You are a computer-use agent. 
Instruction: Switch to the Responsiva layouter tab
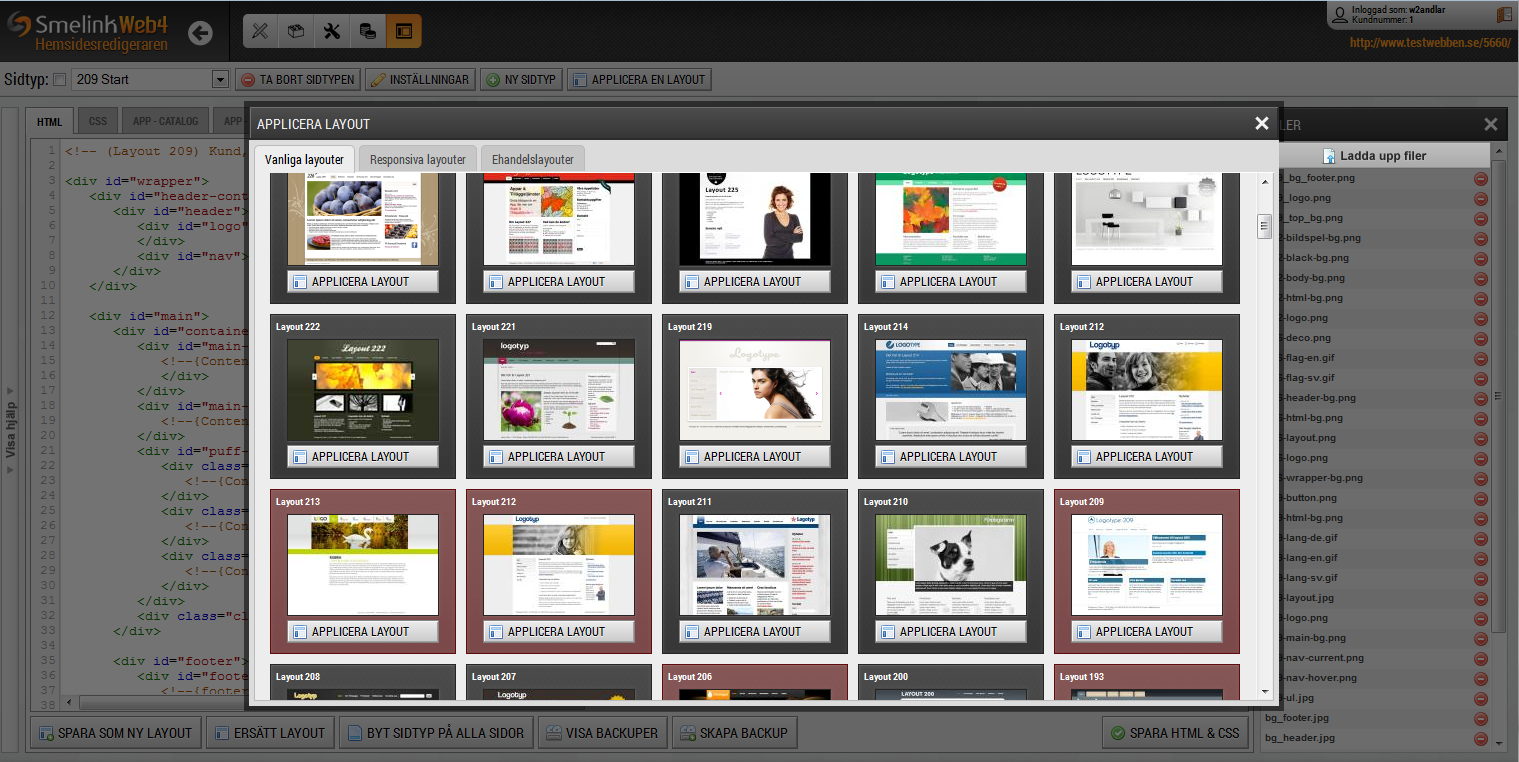coord(417,159)
